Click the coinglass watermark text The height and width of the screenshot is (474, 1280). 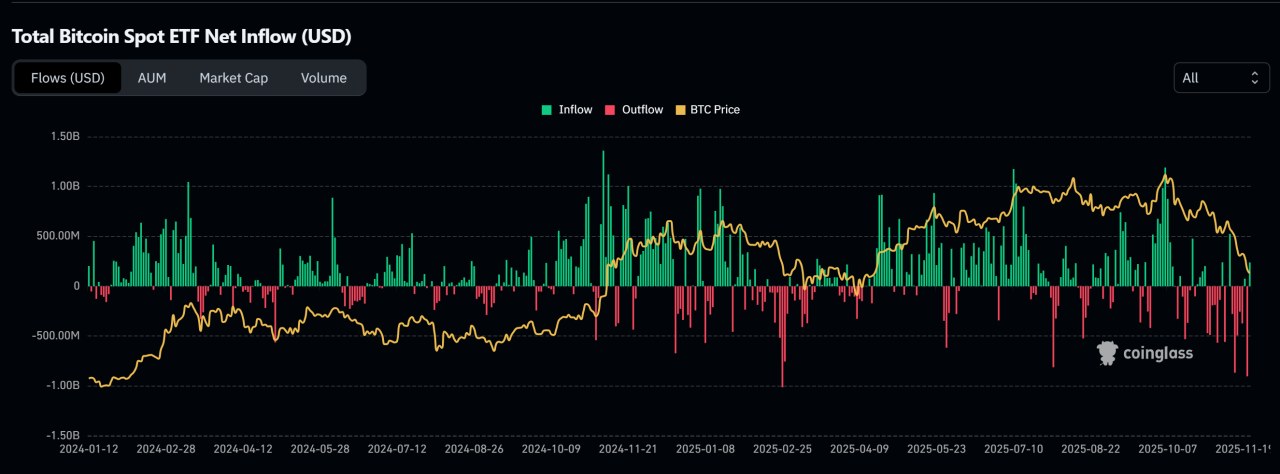tap(1158, 353)
